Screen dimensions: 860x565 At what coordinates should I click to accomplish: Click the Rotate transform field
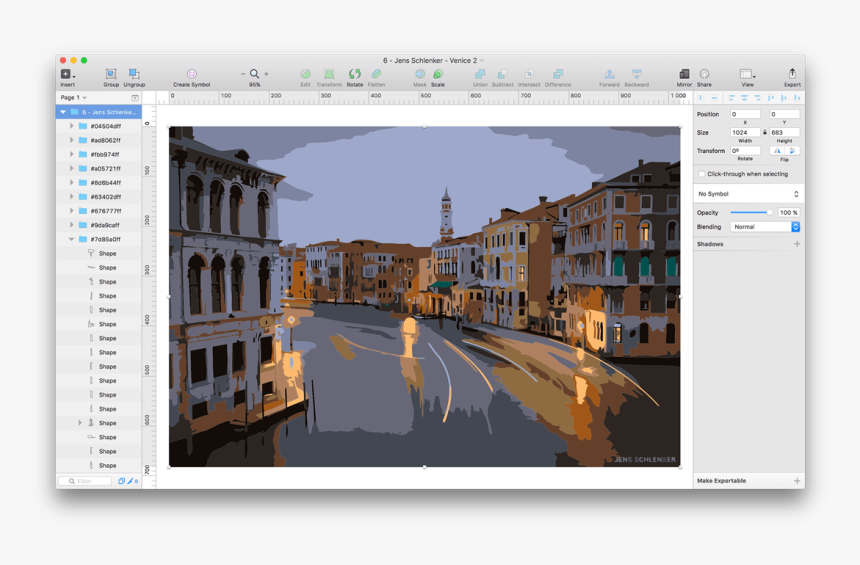coord(745,150)
